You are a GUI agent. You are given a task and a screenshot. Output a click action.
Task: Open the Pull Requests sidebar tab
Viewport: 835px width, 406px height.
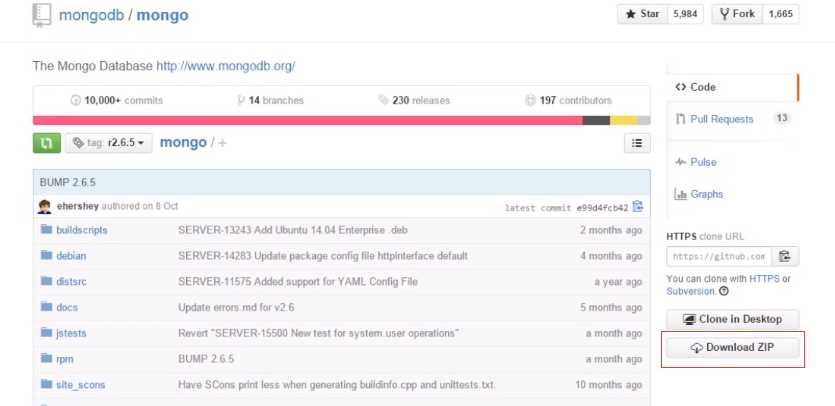[x=722, y=119]
